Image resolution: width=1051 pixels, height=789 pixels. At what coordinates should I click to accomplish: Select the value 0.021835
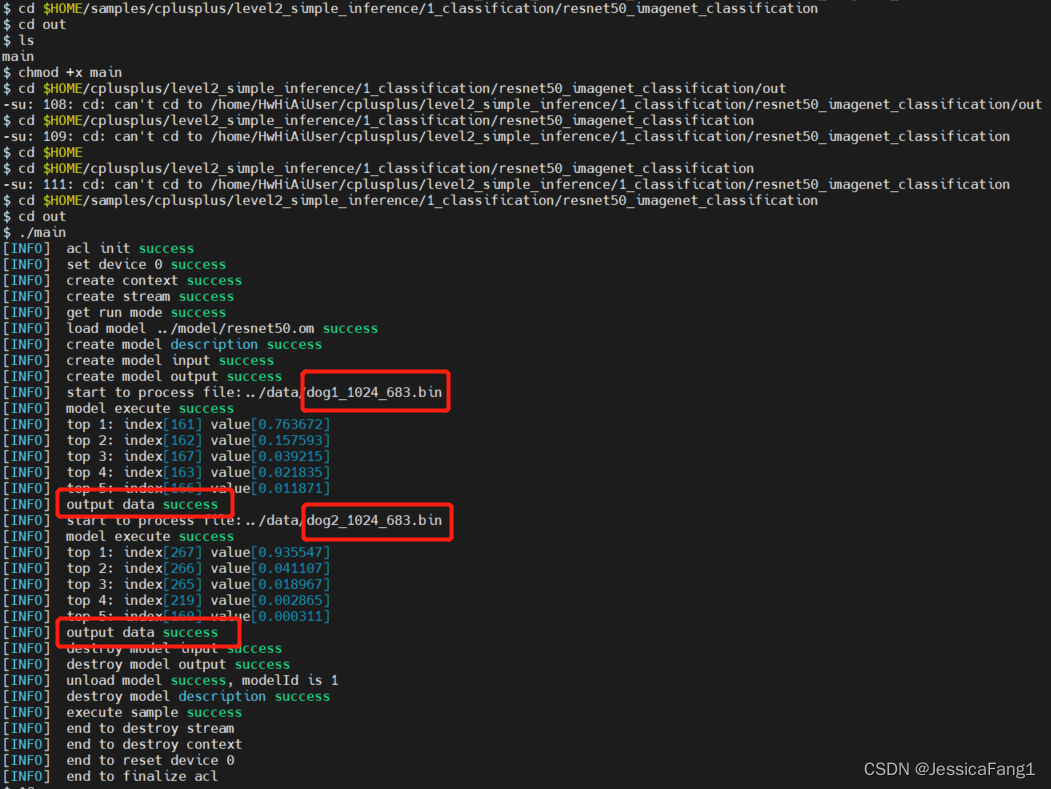coord(291,473)
